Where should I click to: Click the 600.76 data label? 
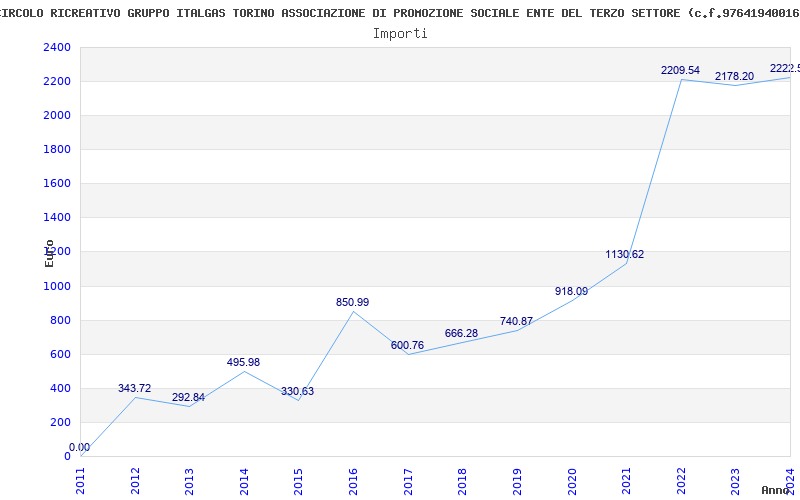(407, 345)
